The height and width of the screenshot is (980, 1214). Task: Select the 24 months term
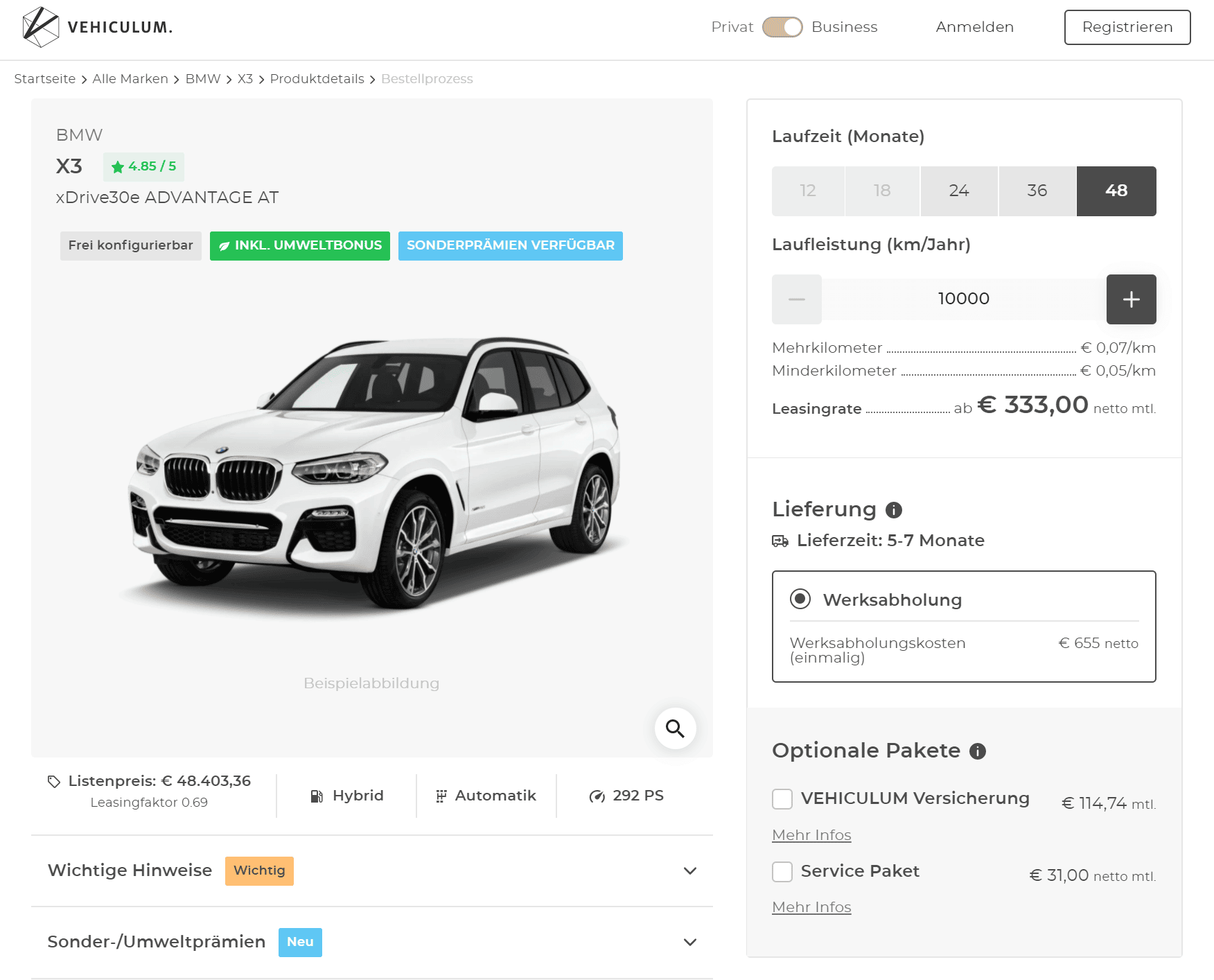(x=959, y=191)
